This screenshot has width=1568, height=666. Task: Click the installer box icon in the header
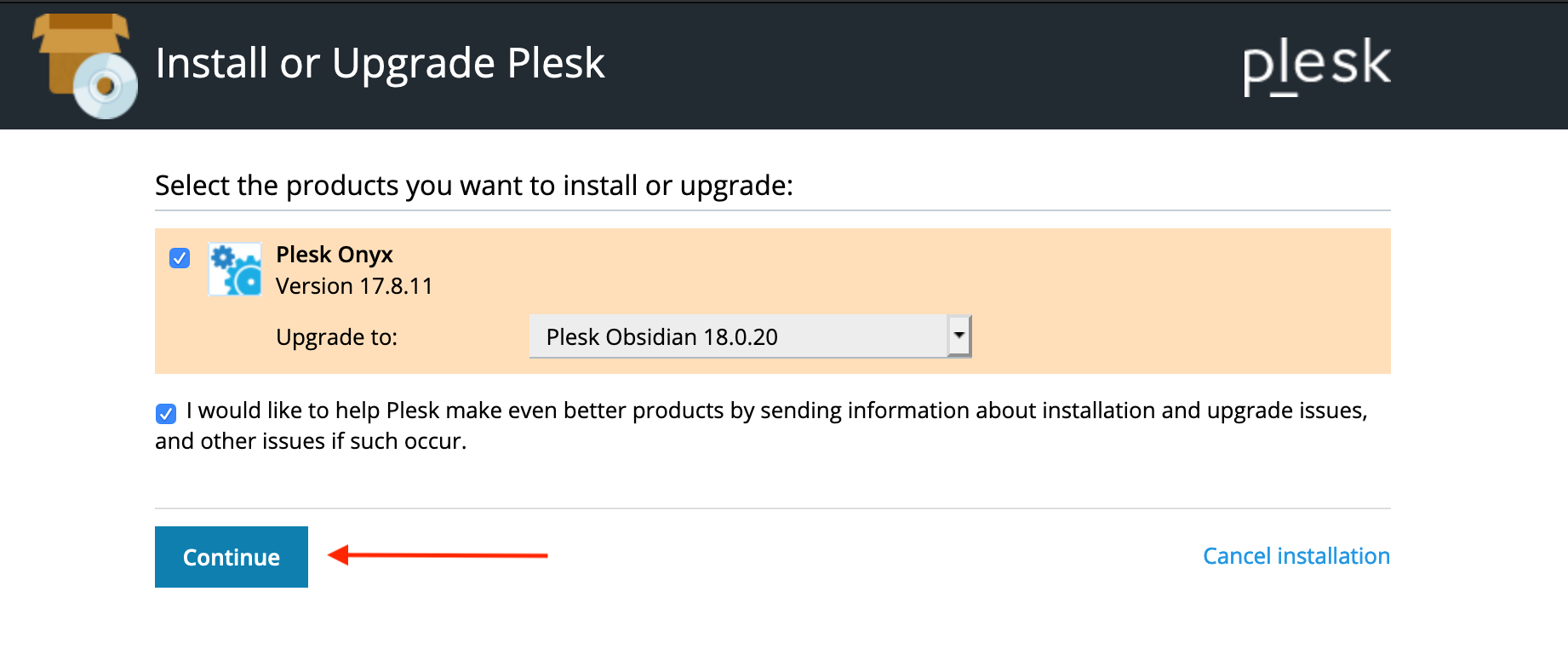click(x=85, y=66)
